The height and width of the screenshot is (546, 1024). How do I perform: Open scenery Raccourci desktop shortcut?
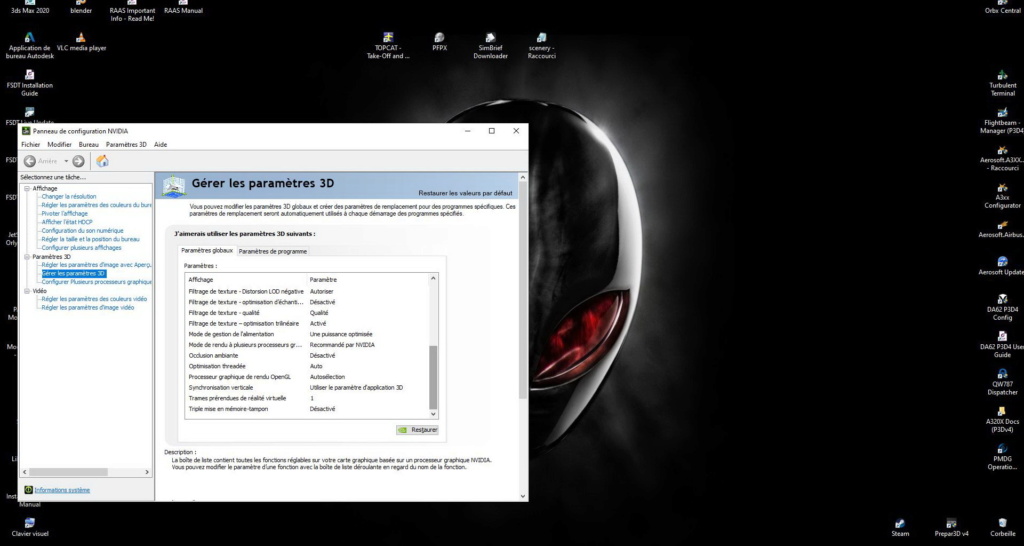[541, 46]
